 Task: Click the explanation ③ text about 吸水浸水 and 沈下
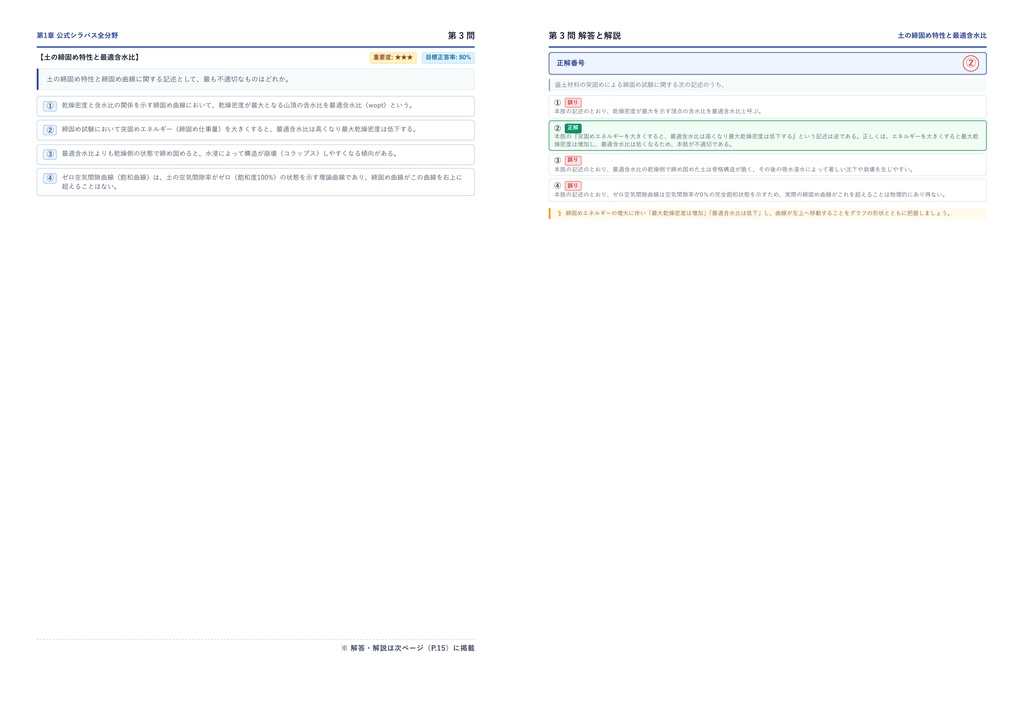click(734, 169)
